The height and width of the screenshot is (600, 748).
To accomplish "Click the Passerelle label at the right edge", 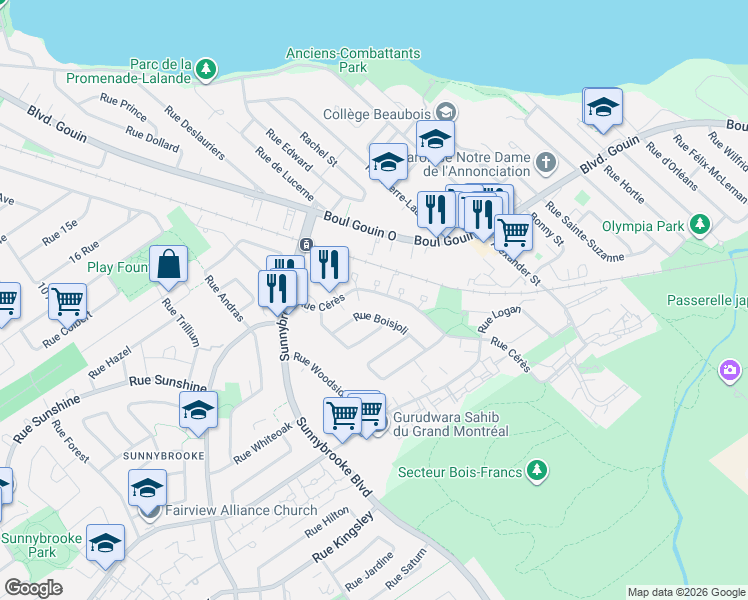I will tap(707, 300).
